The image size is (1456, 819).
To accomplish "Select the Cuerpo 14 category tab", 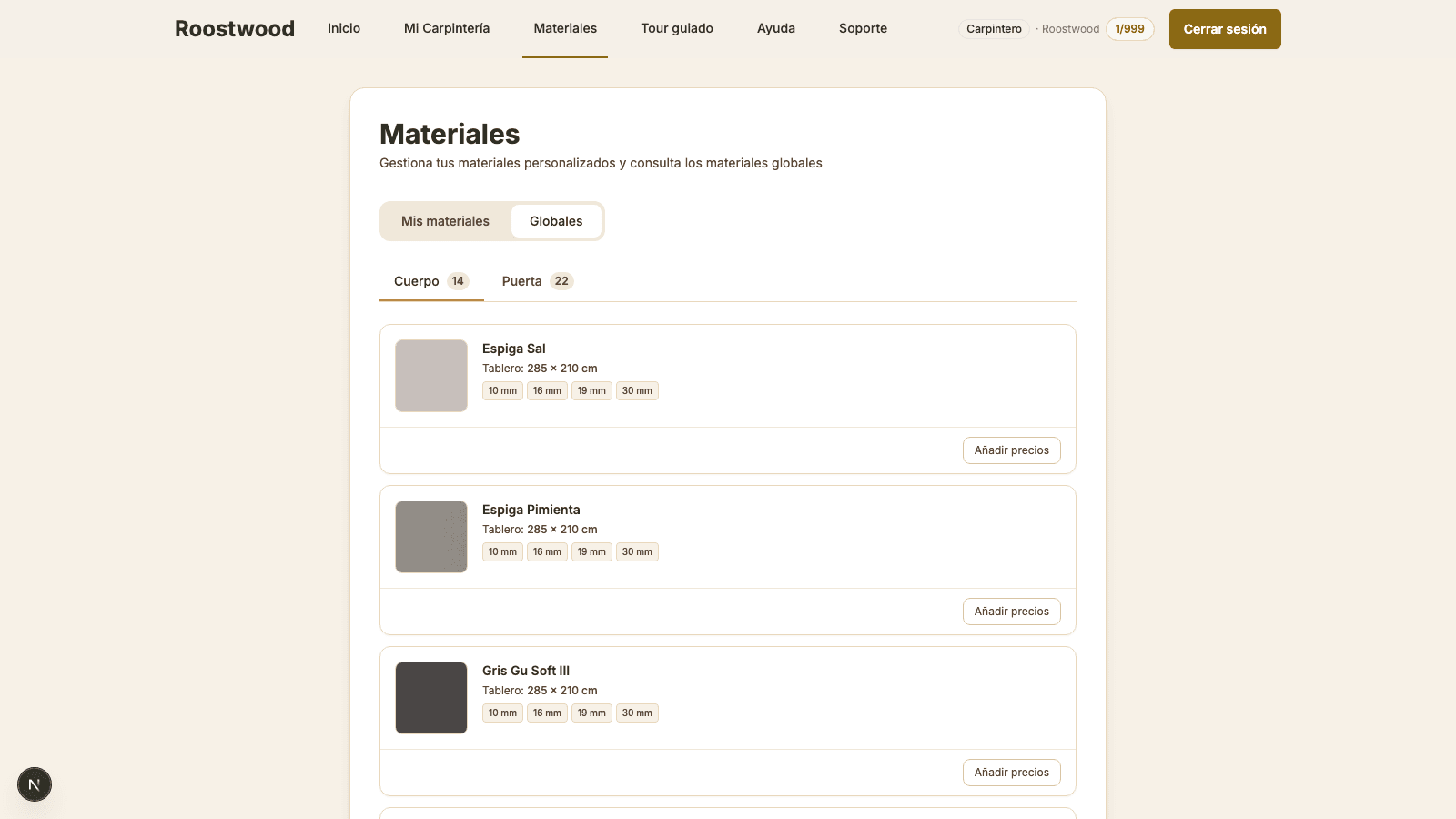I will 431,281.
